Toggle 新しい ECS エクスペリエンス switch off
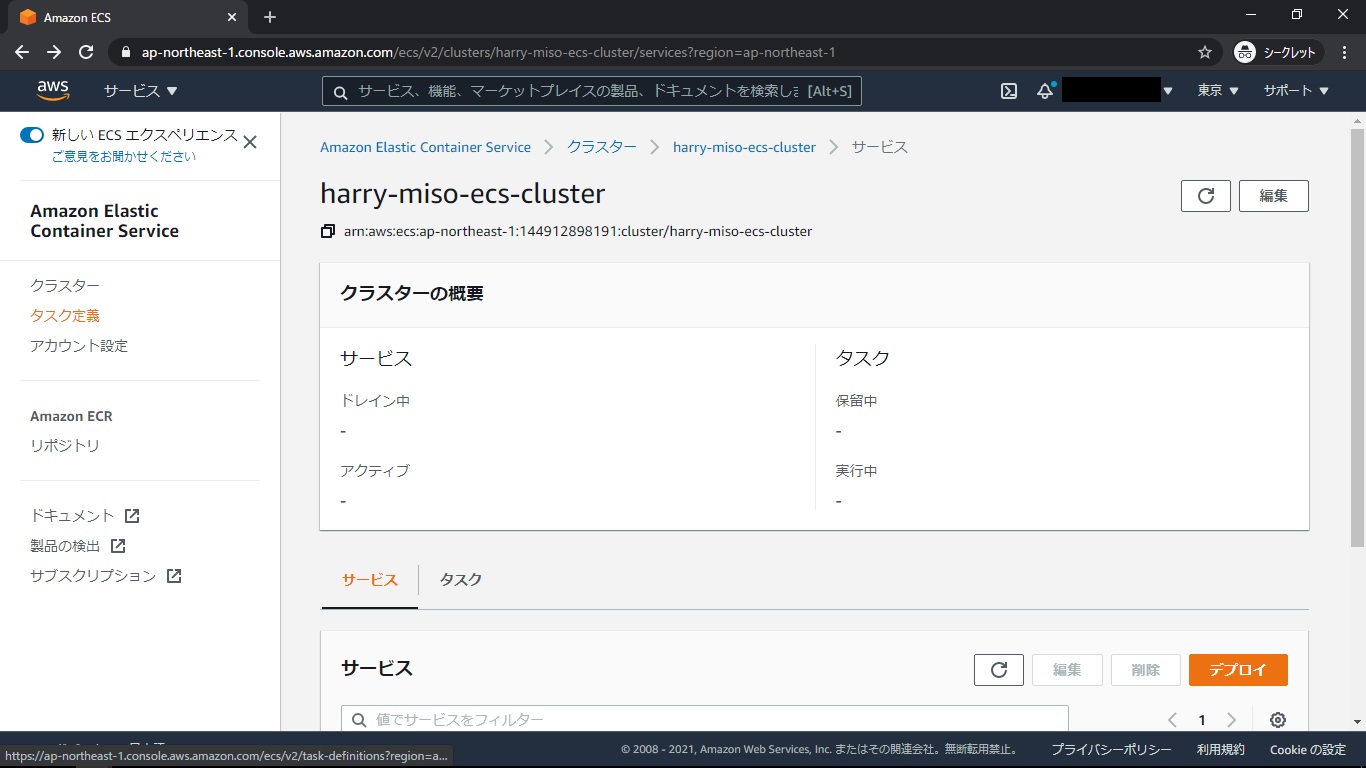This screenshot has width=1366, height=768. [x=32, y=135]
